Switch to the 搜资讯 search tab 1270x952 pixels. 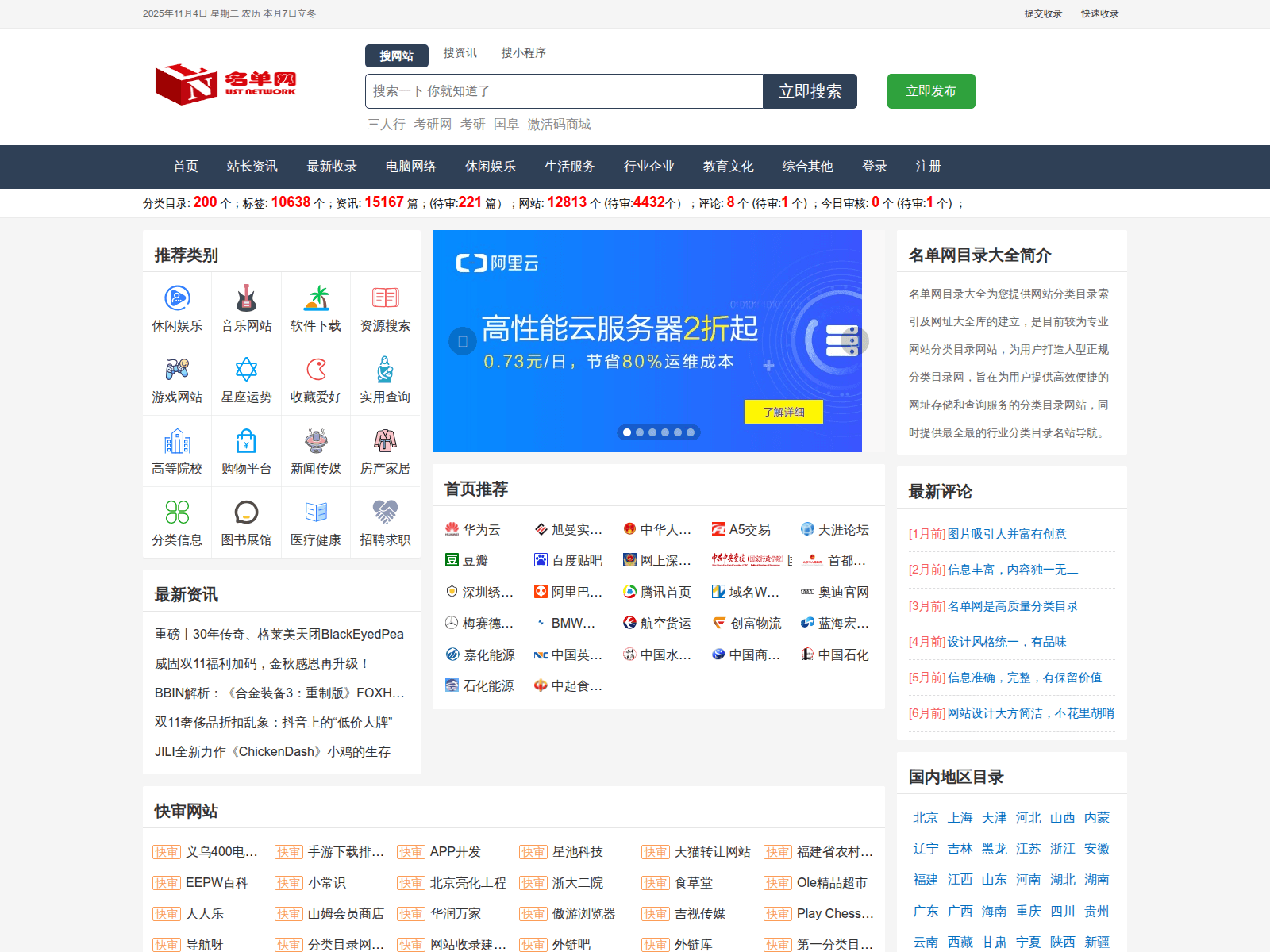pyautogui.click(x=460, y=53)
